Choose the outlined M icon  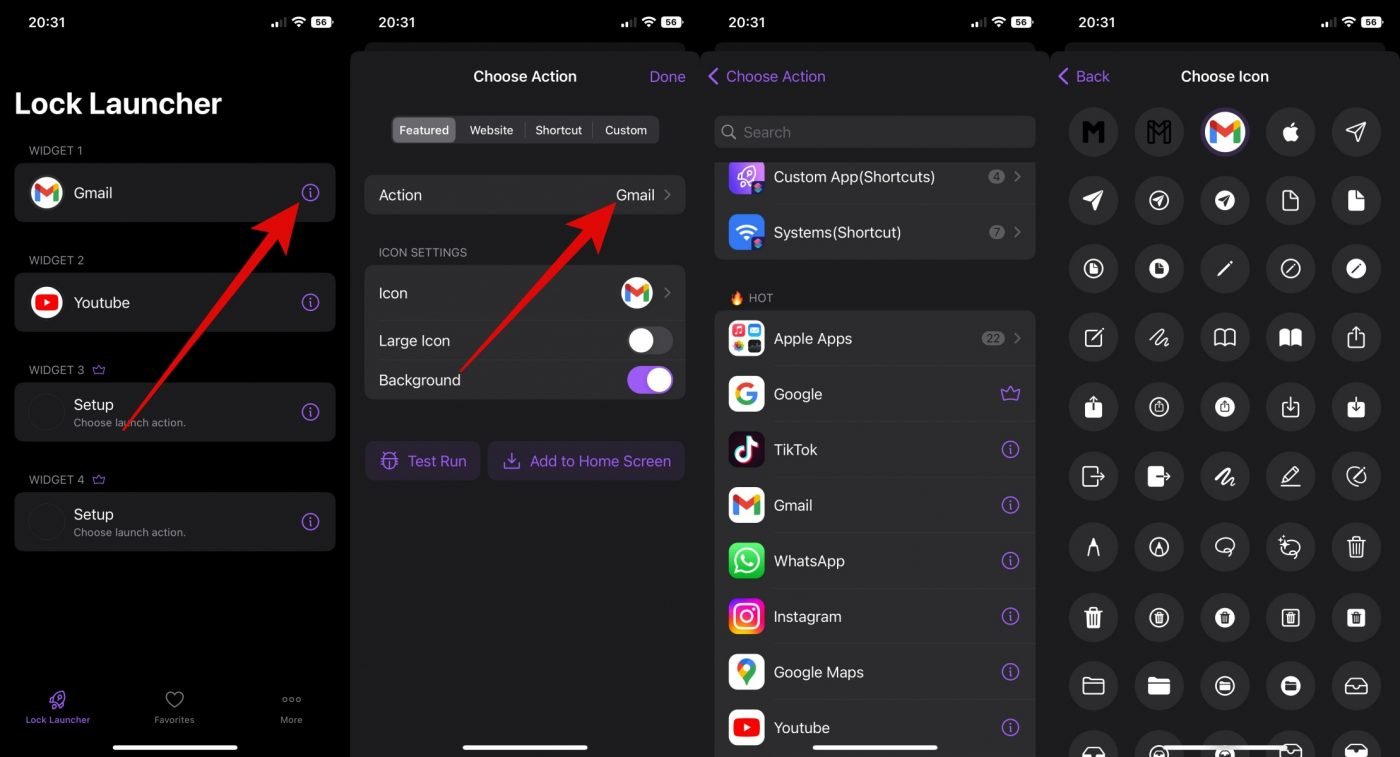(1159, 132)
